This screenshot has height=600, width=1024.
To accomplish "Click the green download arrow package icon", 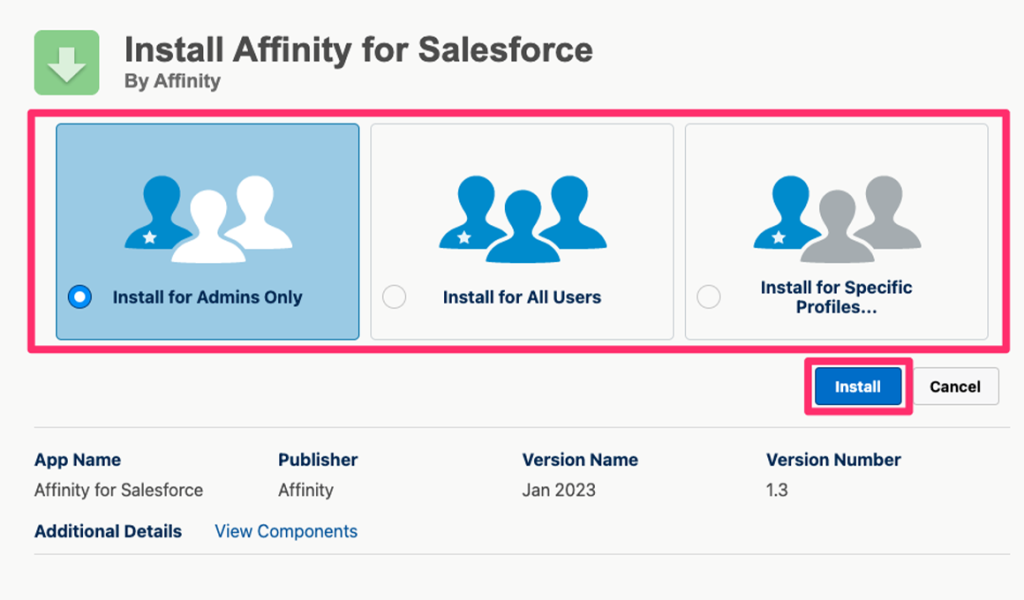I will 67,63.
